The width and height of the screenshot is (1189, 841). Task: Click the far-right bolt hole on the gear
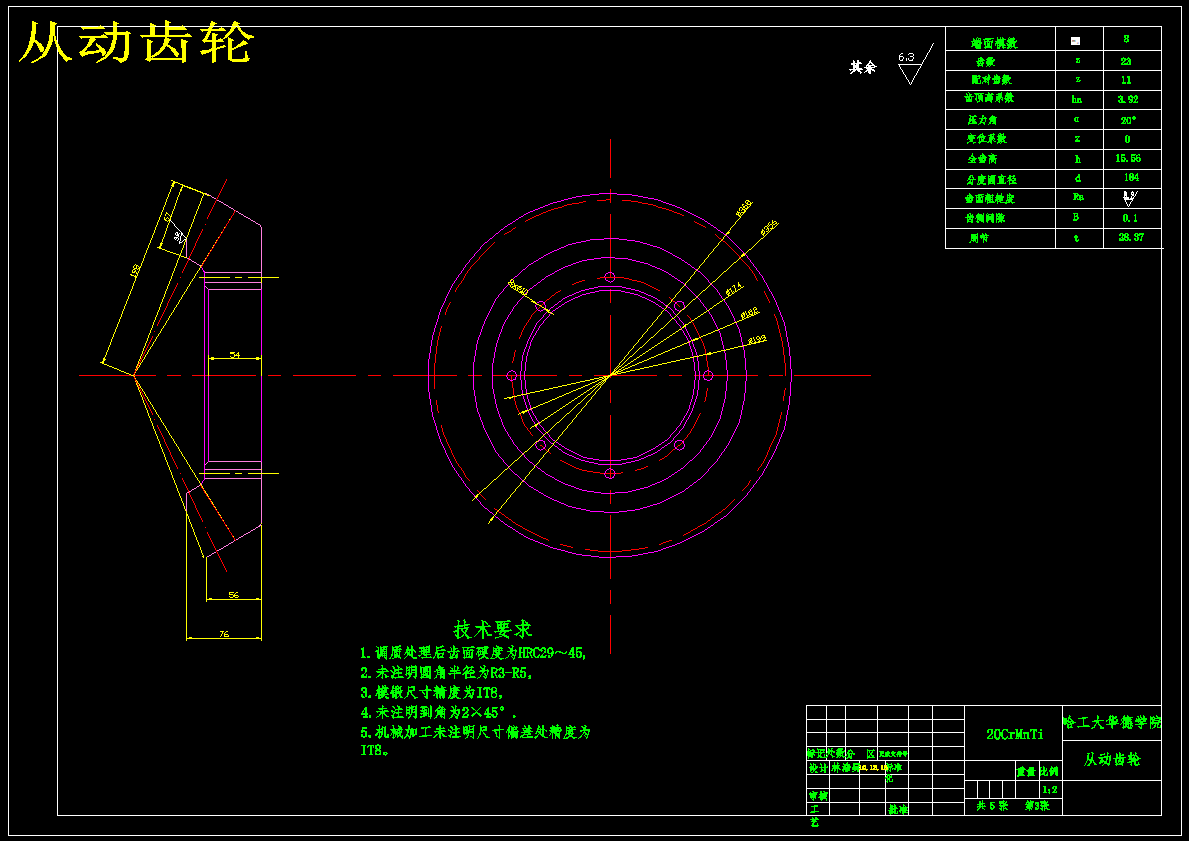[x=708, y=375]
